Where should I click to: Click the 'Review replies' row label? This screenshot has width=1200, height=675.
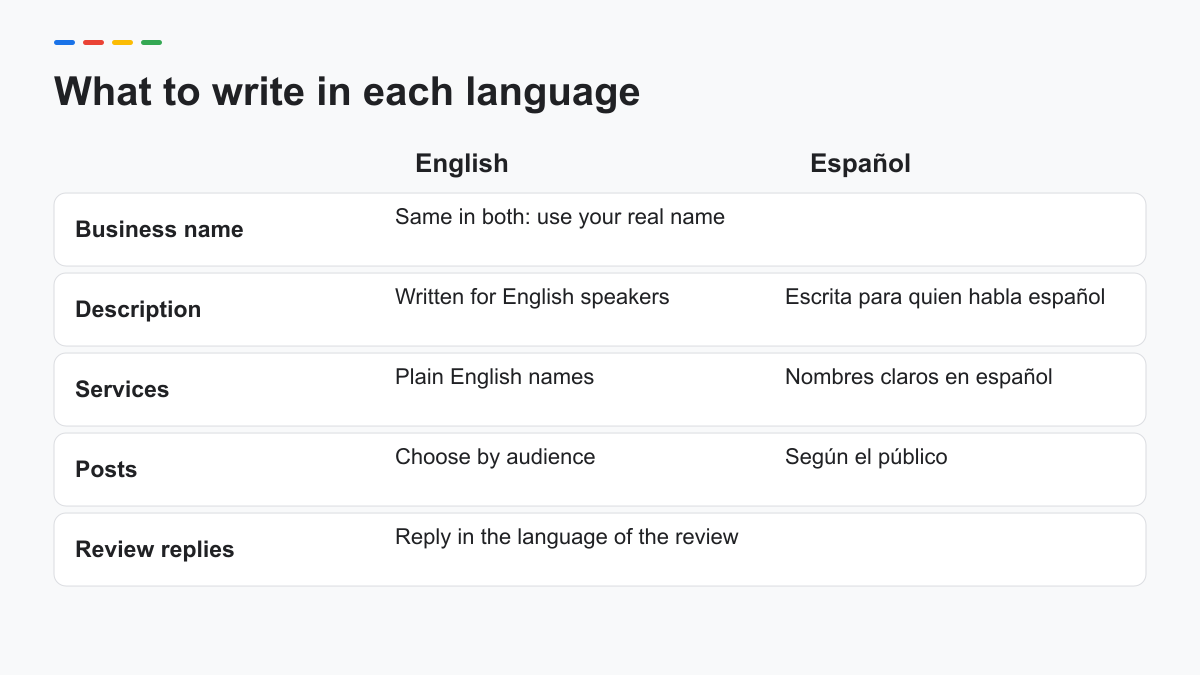[x=155, y=549]
